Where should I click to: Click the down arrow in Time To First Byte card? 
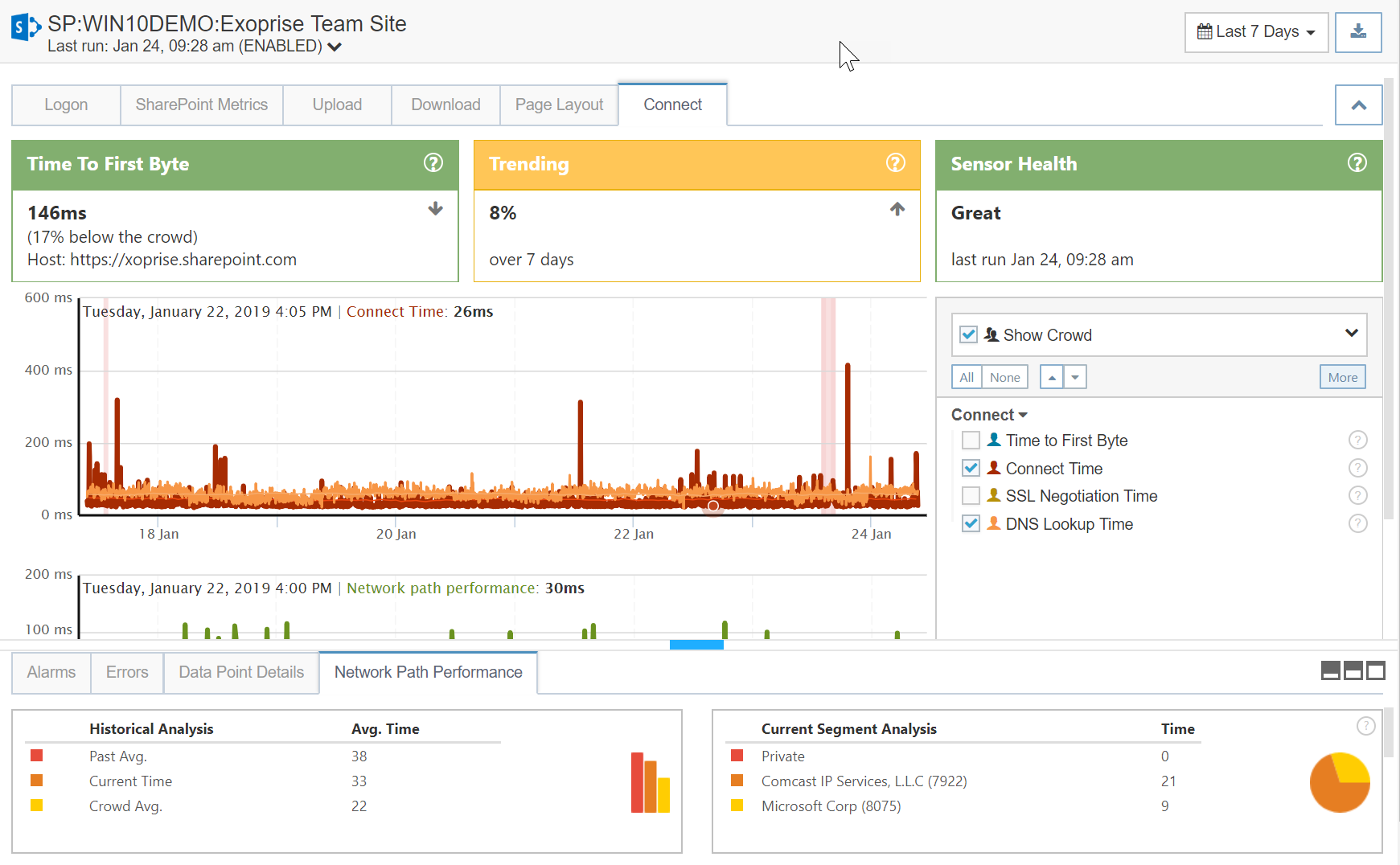point(435,209)
